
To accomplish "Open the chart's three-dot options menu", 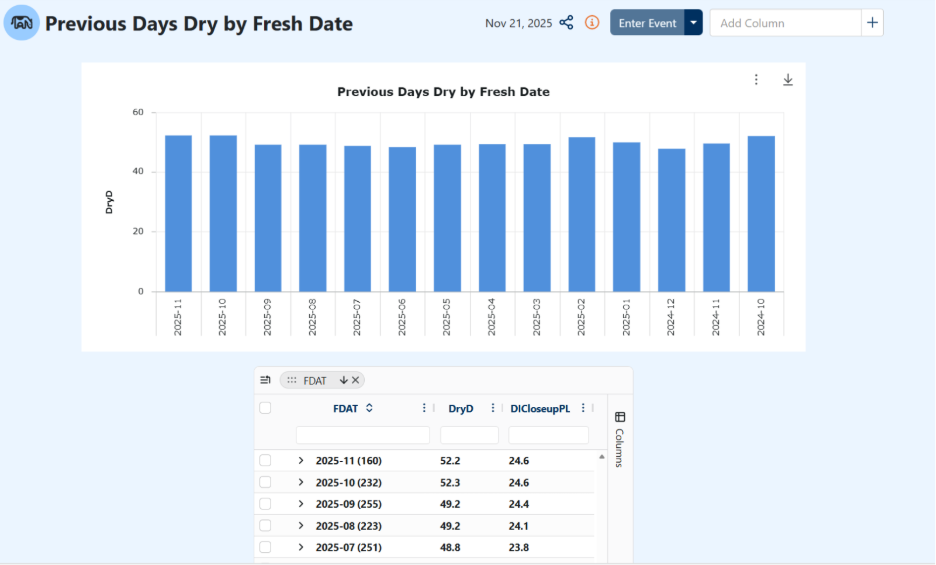I will point(756,80).
